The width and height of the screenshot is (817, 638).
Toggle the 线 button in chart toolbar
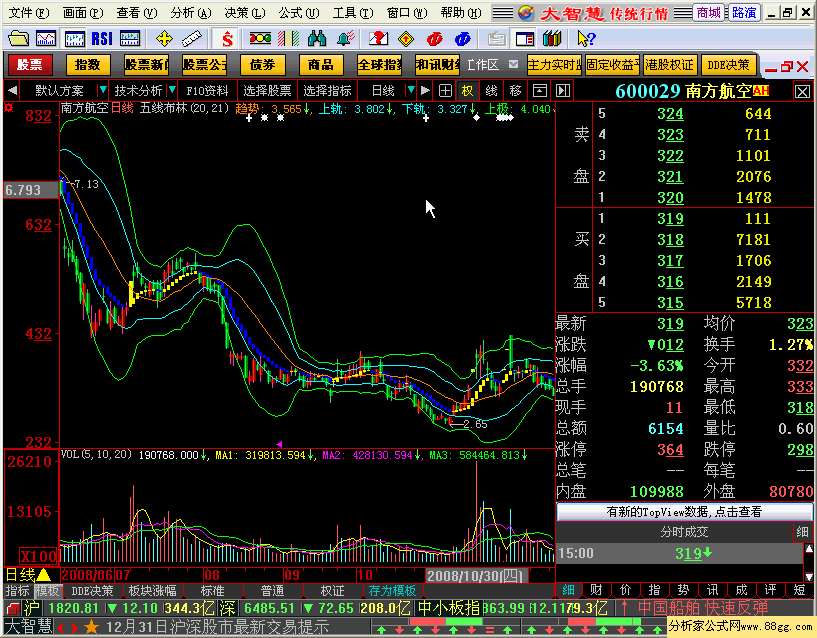491,91
